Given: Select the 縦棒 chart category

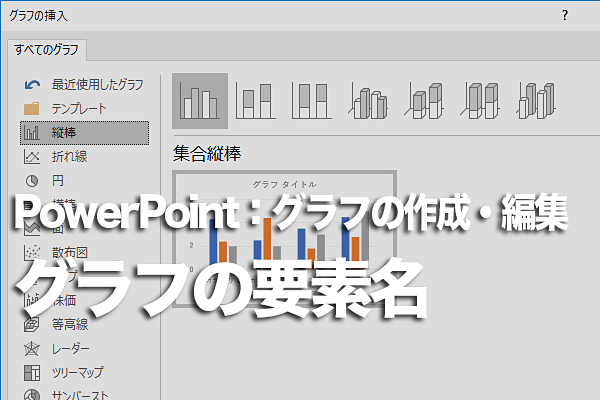Looking at the screenshot, I should pos(84,133).
